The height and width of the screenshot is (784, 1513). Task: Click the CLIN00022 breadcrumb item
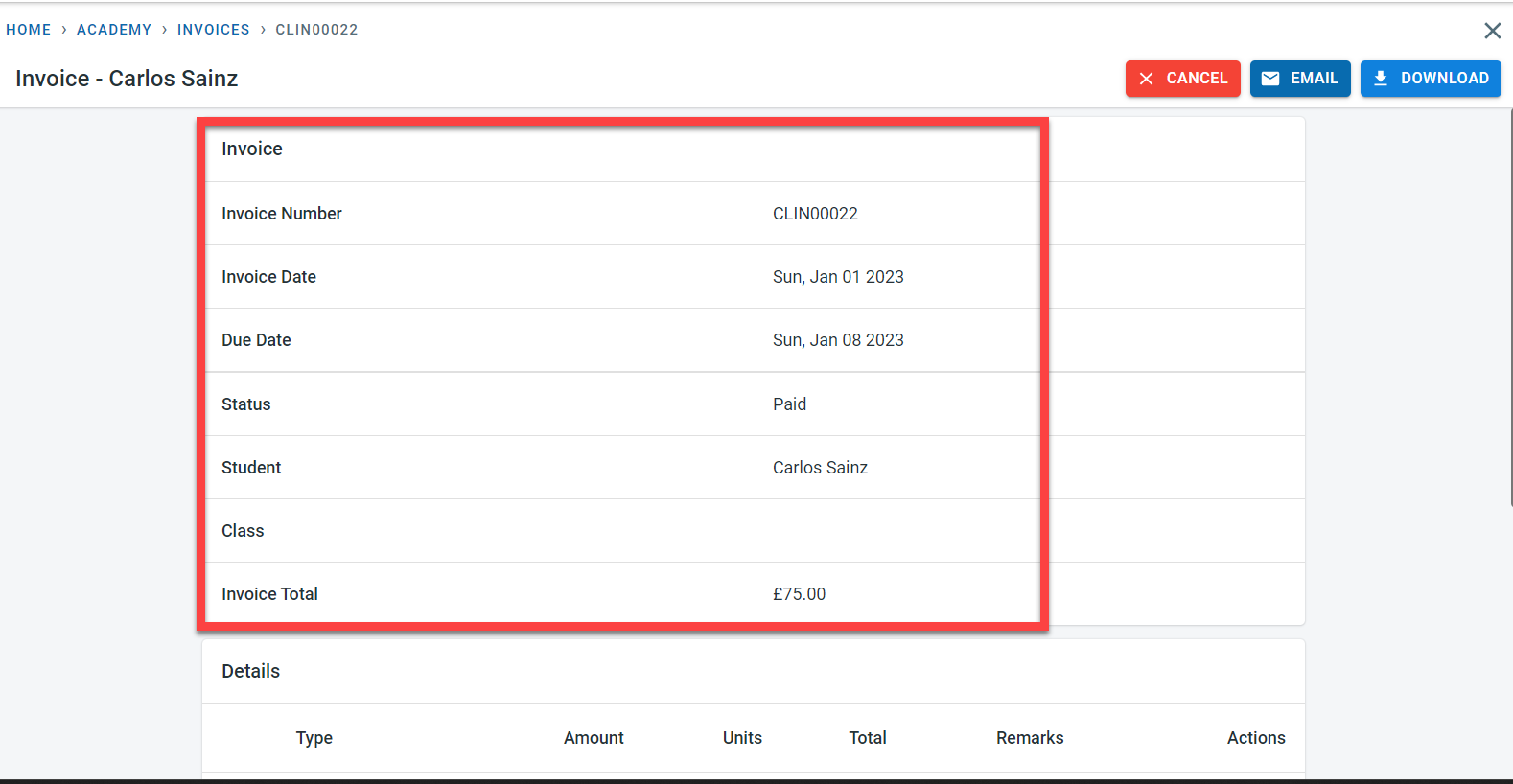tap(316, 30)
